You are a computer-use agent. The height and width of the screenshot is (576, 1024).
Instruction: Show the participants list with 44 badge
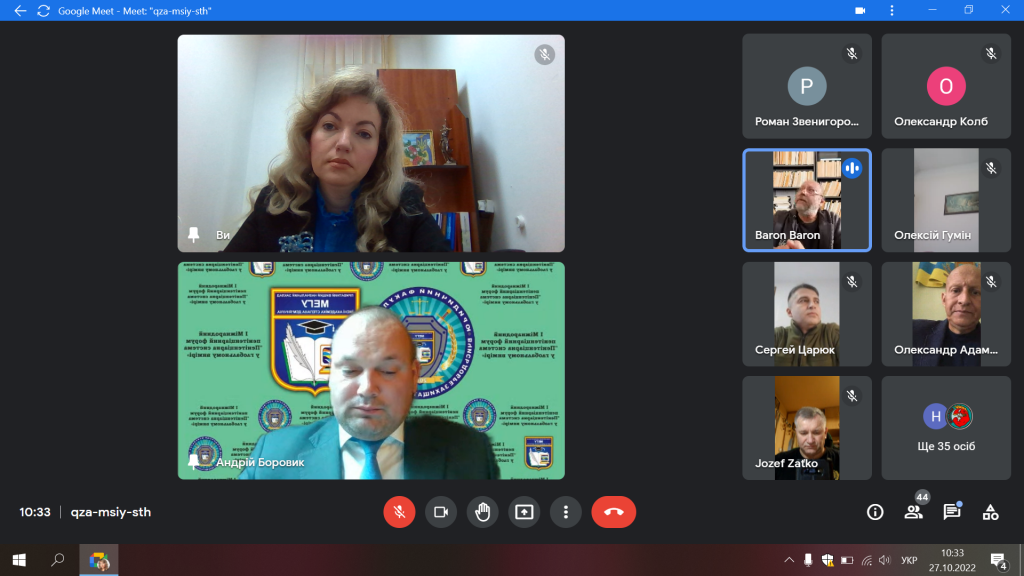point(914,511)
